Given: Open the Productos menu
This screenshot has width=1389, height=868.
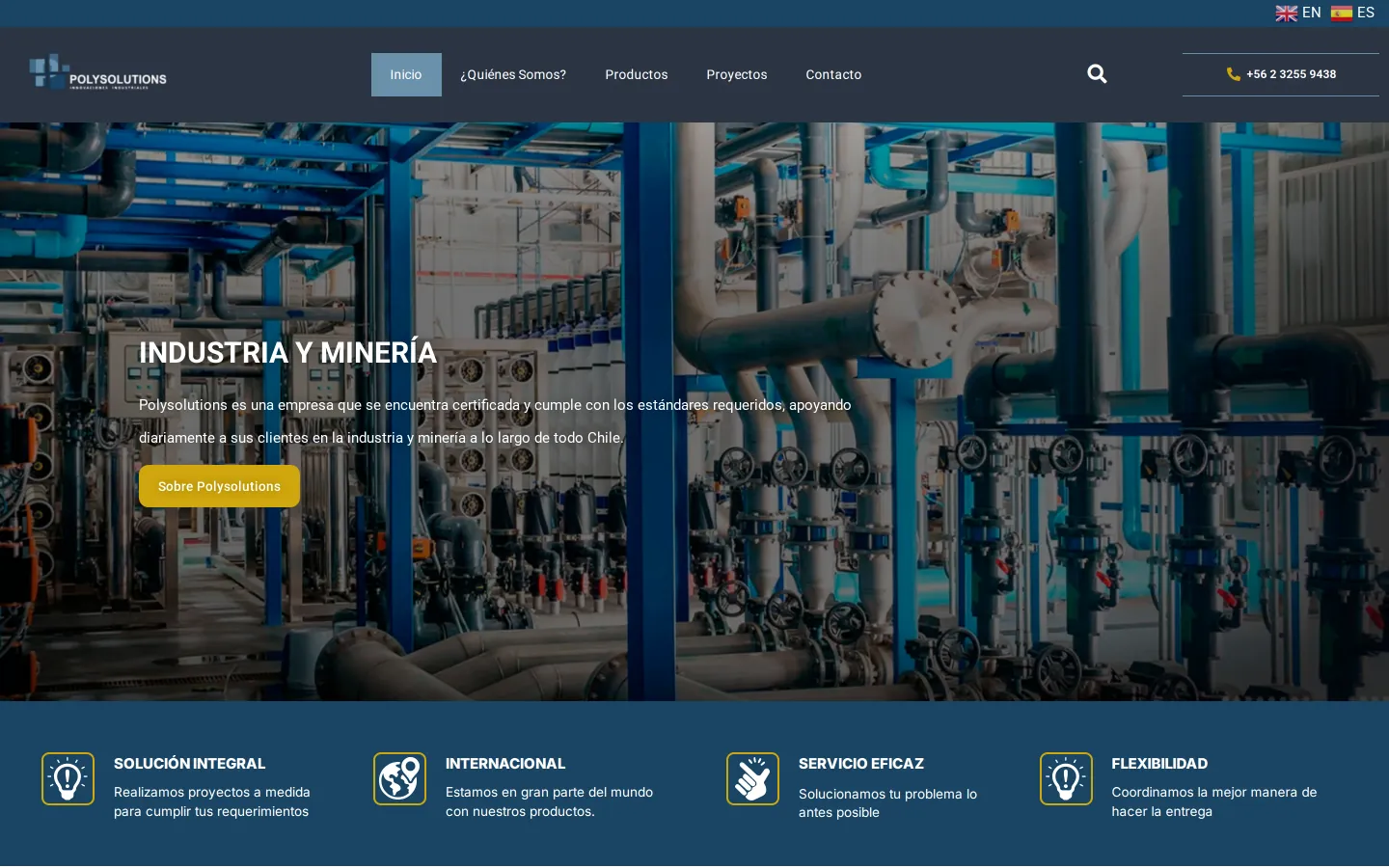Looking at the screenshot, I should 637,74.
